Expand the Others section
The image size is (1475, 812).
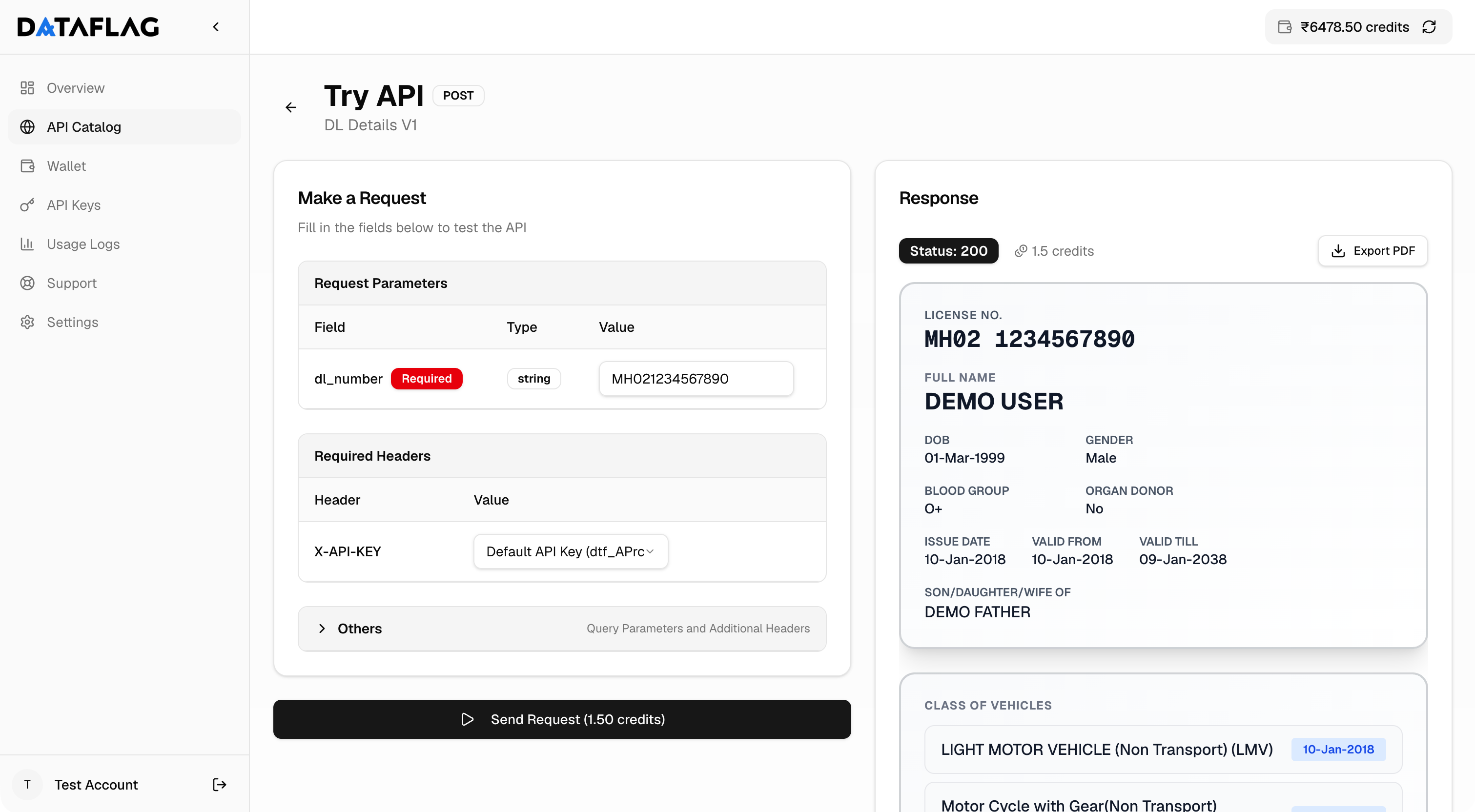tap(562, 629)
